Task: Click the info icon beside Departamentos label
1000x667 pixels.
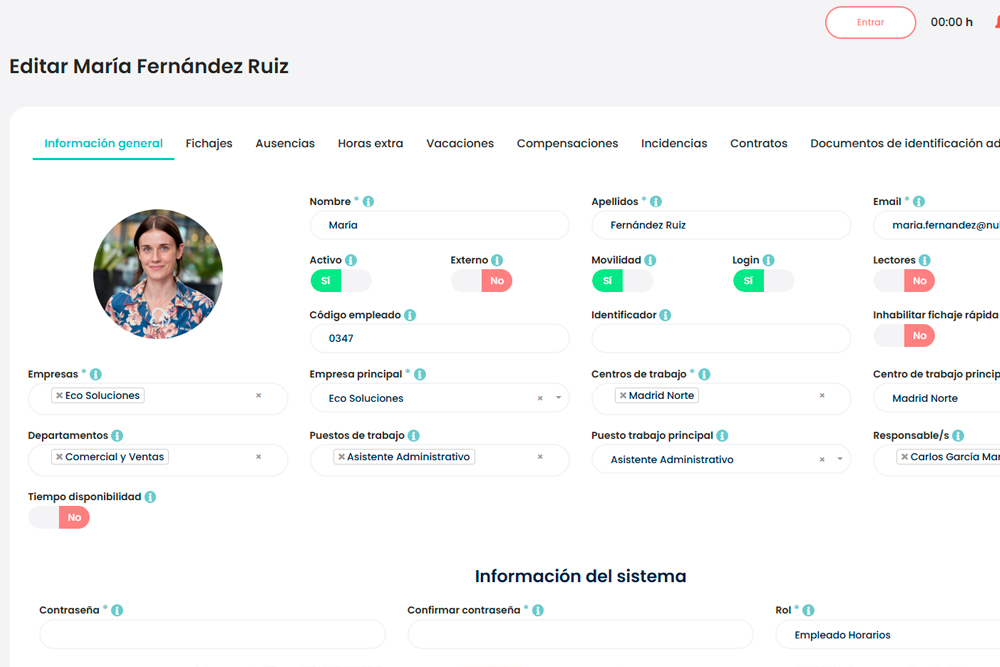Action: click(117, 436)
